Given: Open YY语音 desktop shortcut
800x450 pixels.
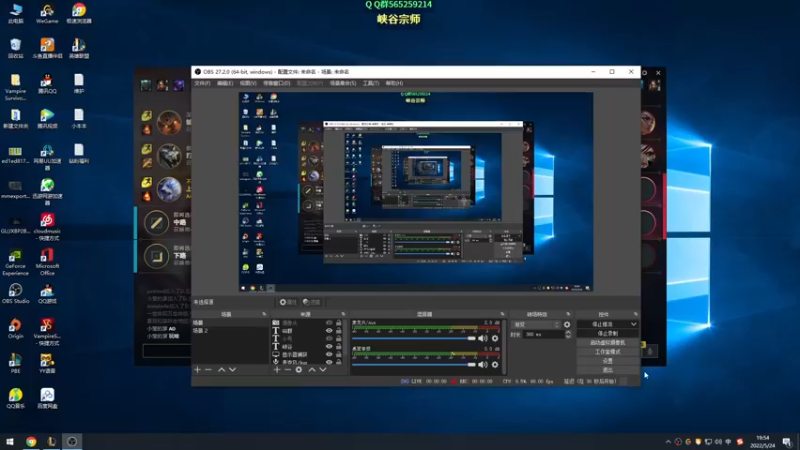Looking at the screenshot, I should pos(47,364).
